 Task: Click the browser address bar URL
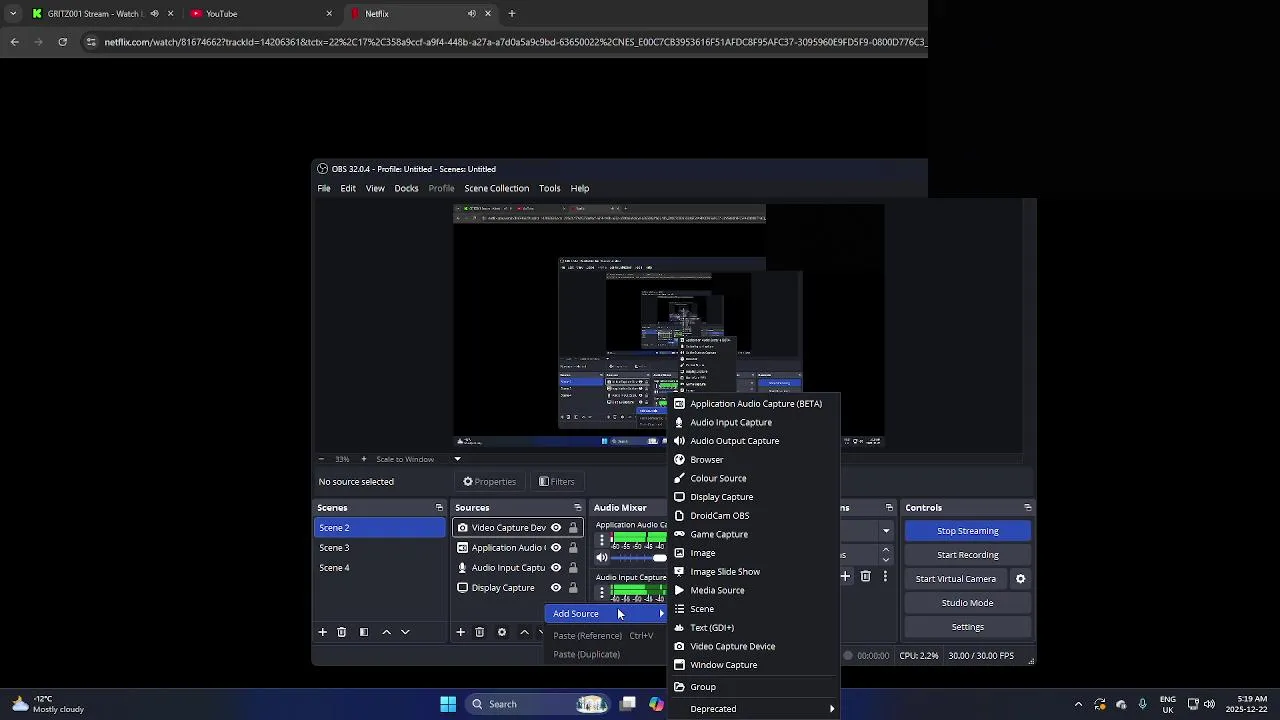[x=515, y=42]
